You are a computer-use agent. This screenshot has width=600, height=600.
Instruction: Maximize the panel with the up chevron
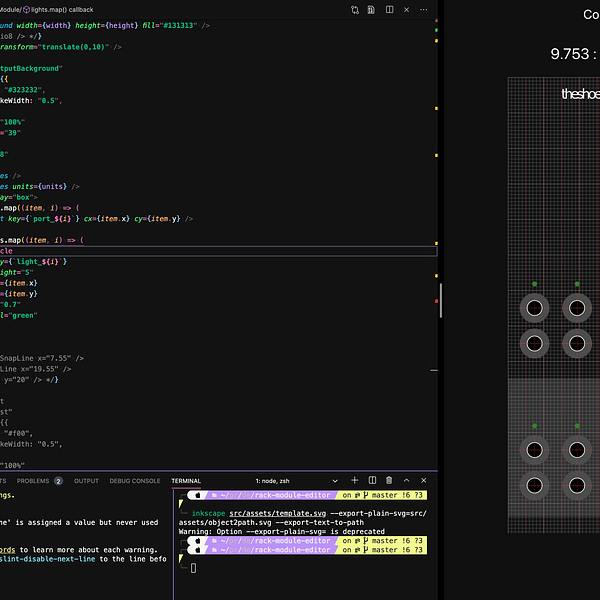coord(406,480)
